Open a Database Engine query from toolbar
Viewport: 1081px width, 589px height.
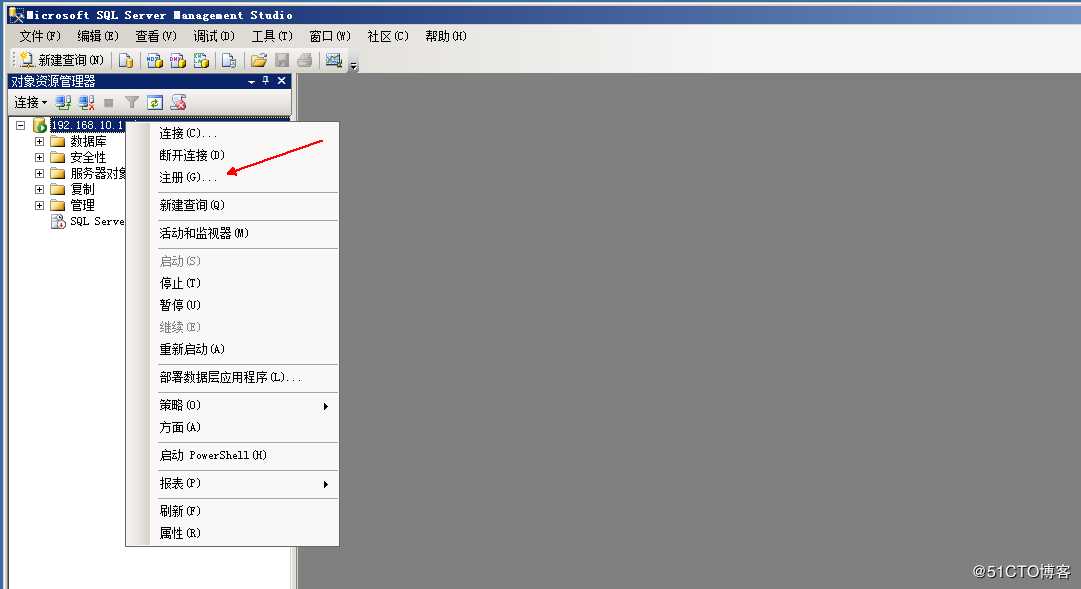coord(125,61)
